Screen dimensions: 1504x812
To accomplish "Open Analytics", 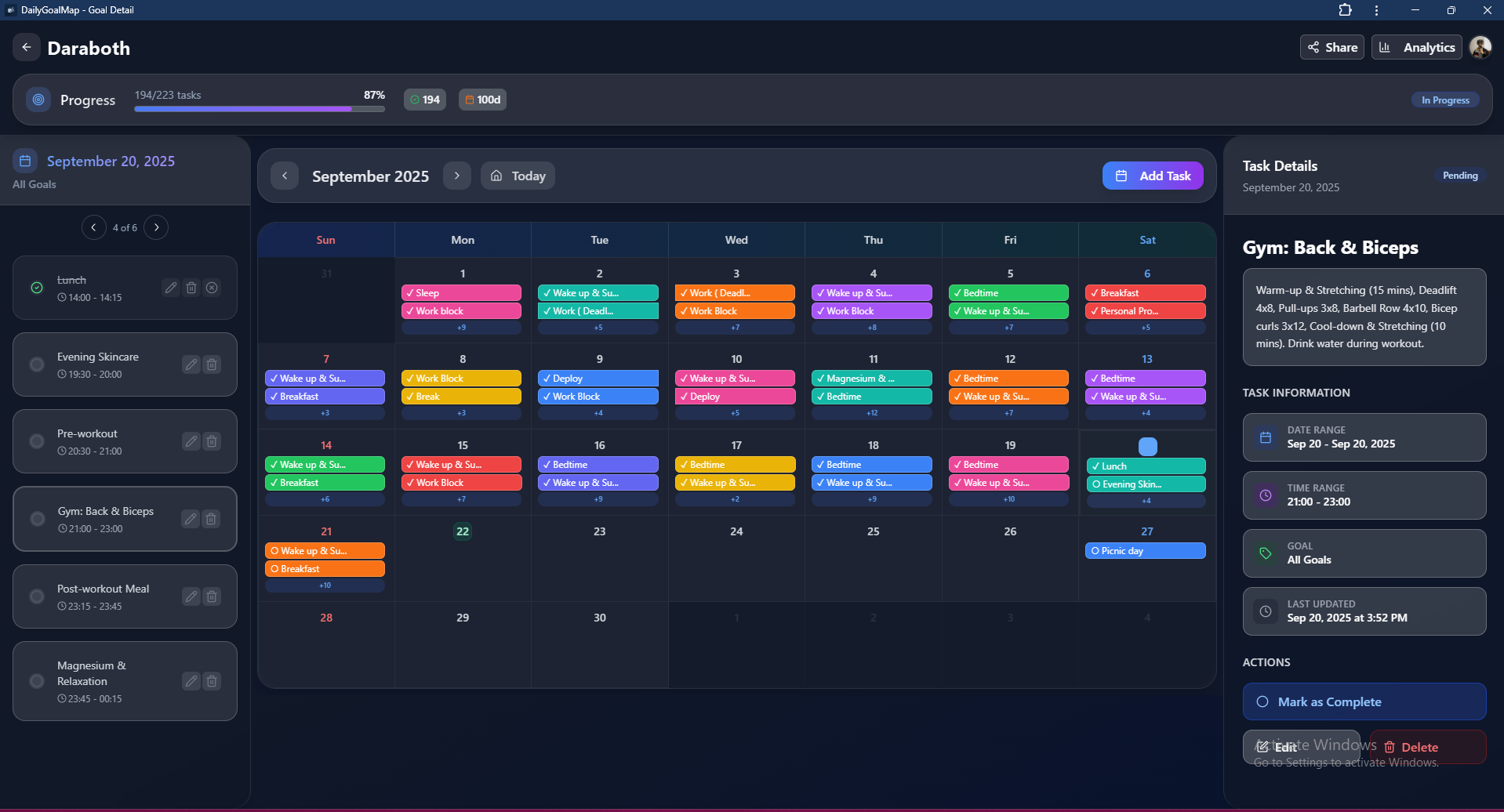I will coord(1416,48).
